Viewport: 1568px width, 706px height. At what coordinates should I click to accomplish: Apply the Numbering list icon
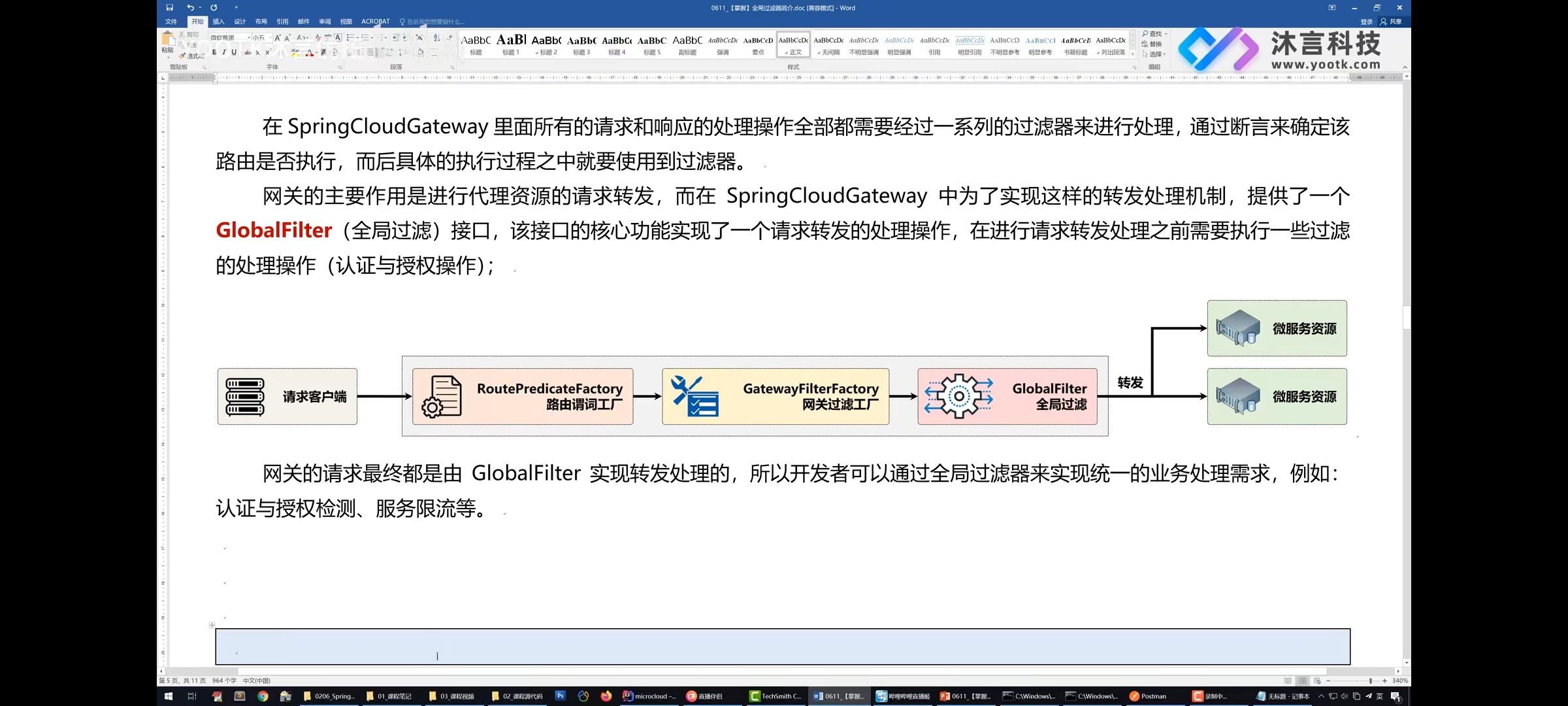tap(365, 38)
